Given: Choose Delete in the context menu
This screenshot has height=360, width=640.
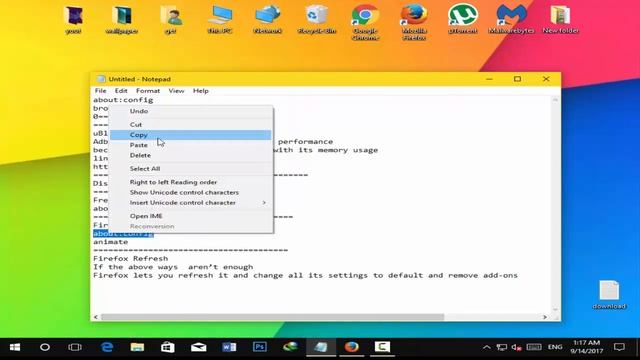Looking at the screenshot, I should pyautogui.click(x=191, y=155).
